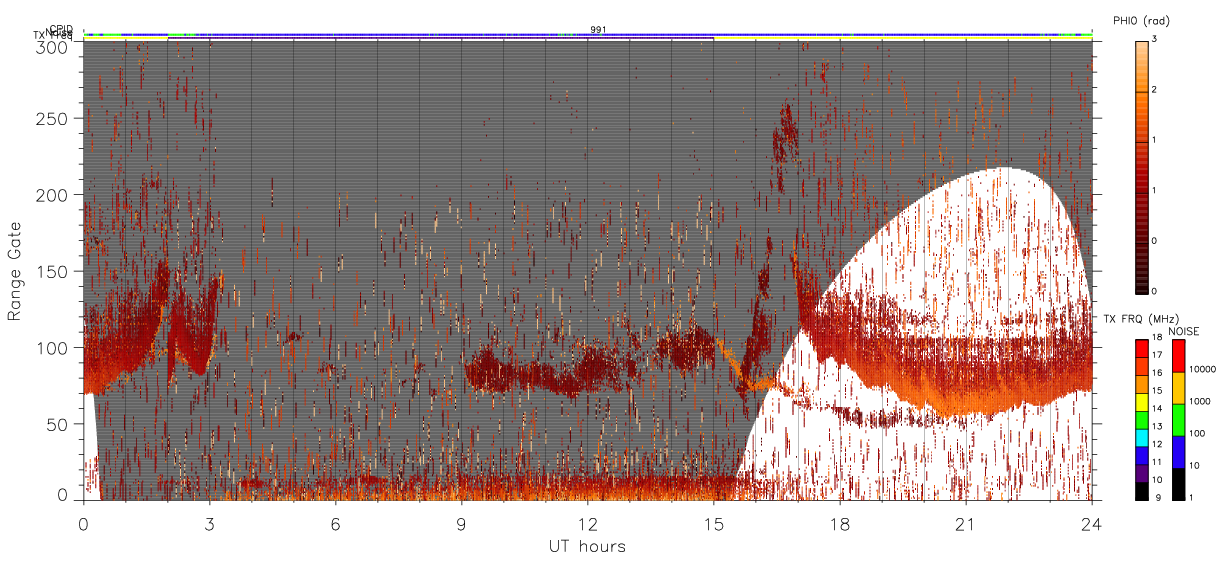Click the TX FRQ legend value "13"

(1157, 426)
